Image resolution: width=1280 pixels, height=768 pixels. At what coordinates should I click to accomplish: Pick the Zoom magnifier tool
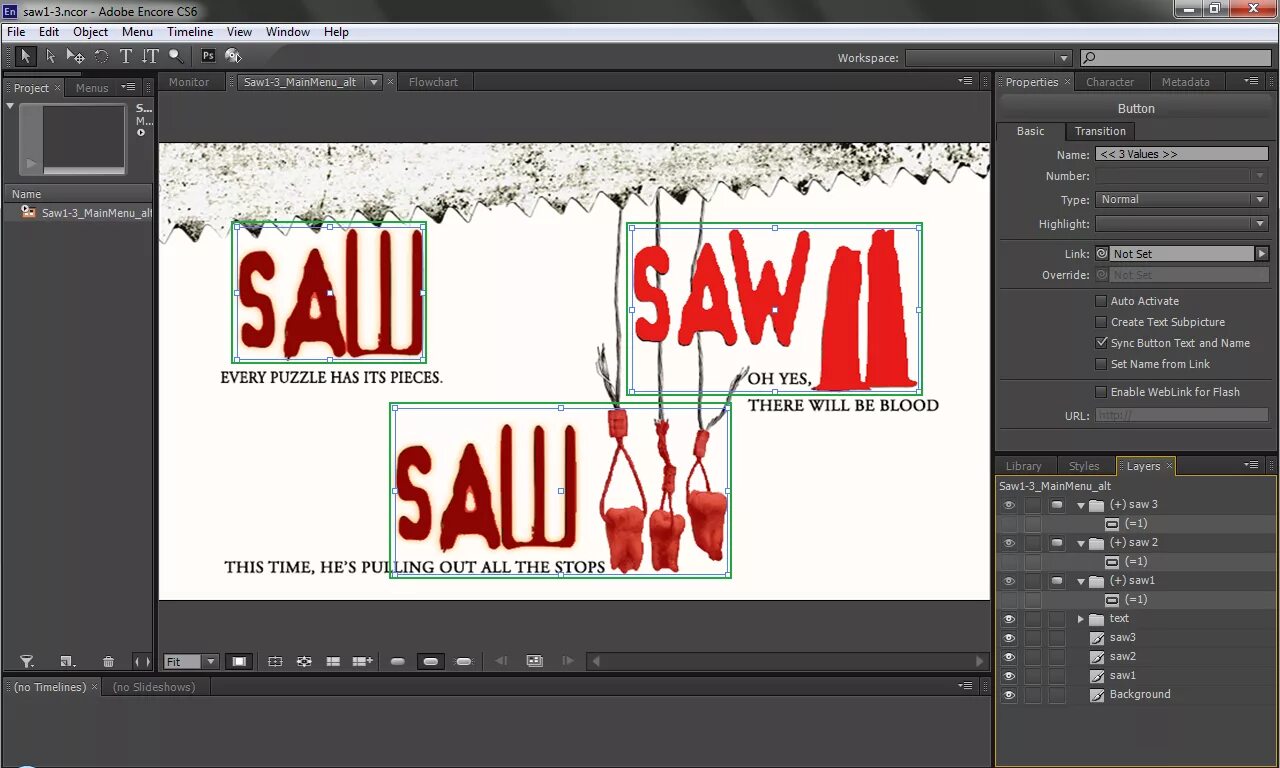click(x=175, y=56)
